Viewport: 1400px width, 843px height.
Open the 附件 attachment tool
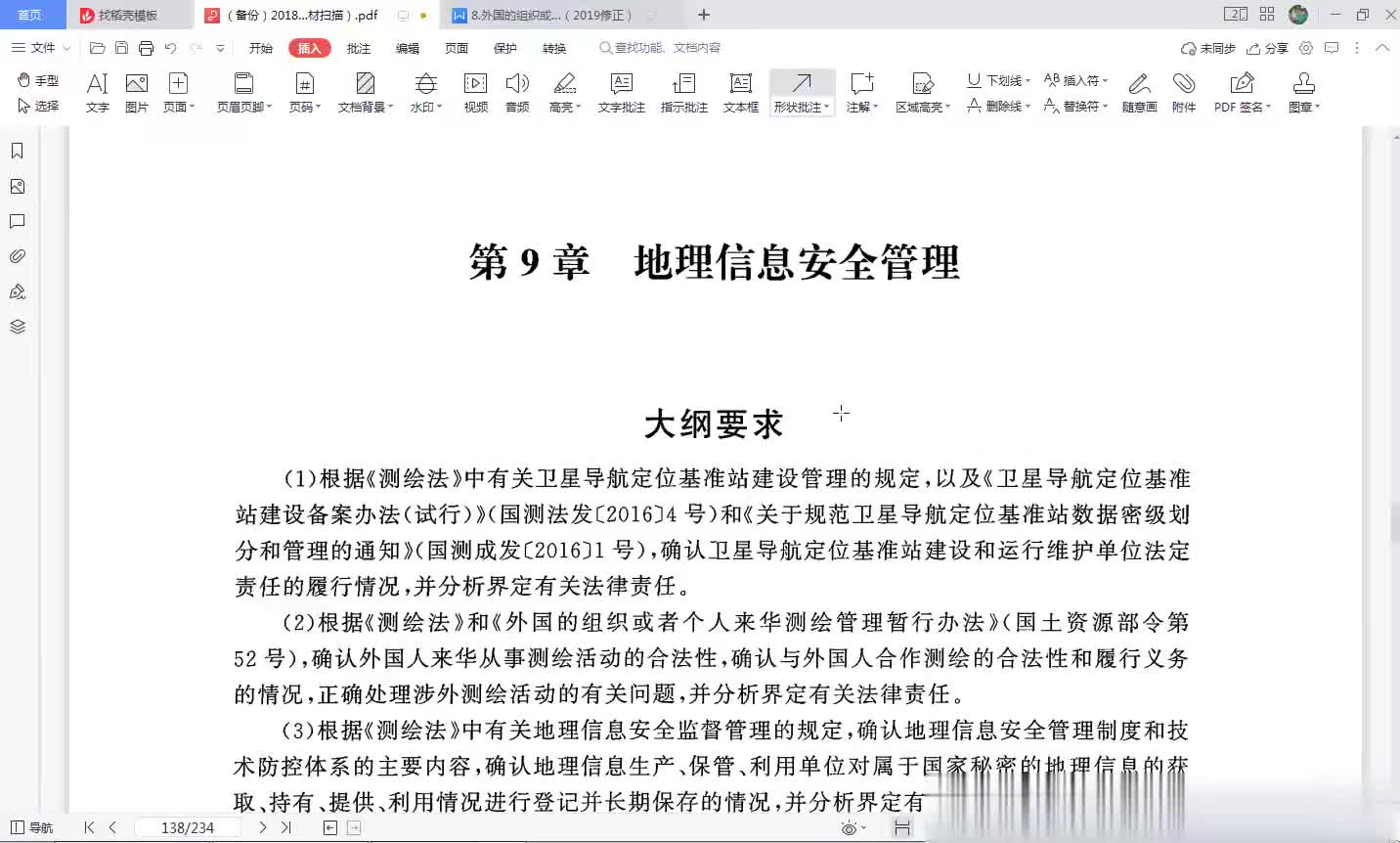click(x=1184, y=93)
